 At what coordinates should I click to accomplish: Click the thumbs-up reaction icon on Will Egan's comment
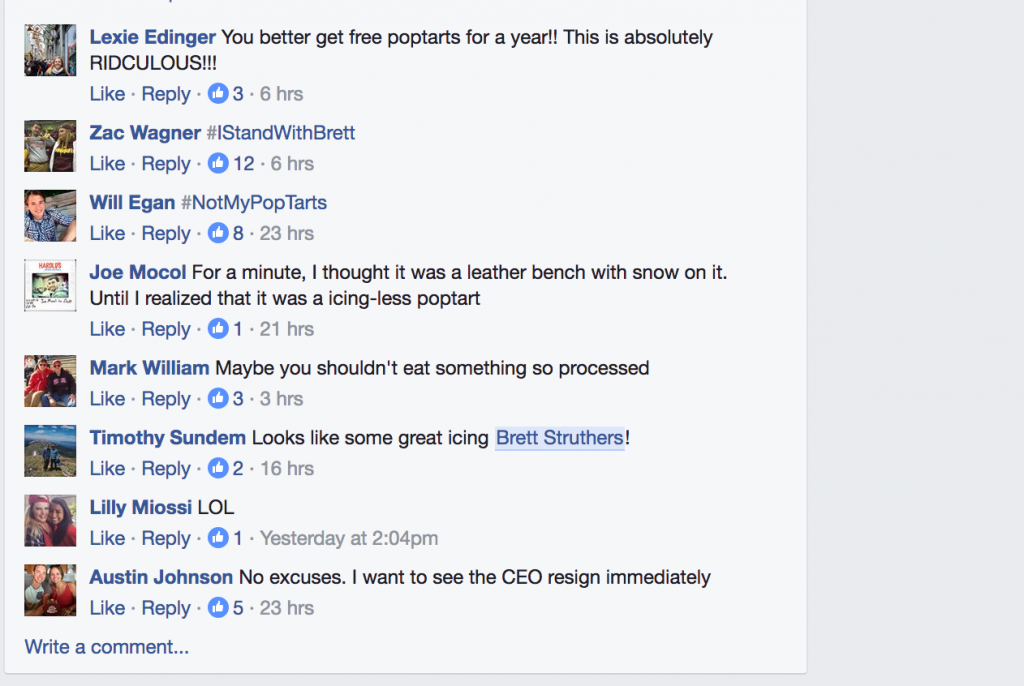click(x=218, y=233)
